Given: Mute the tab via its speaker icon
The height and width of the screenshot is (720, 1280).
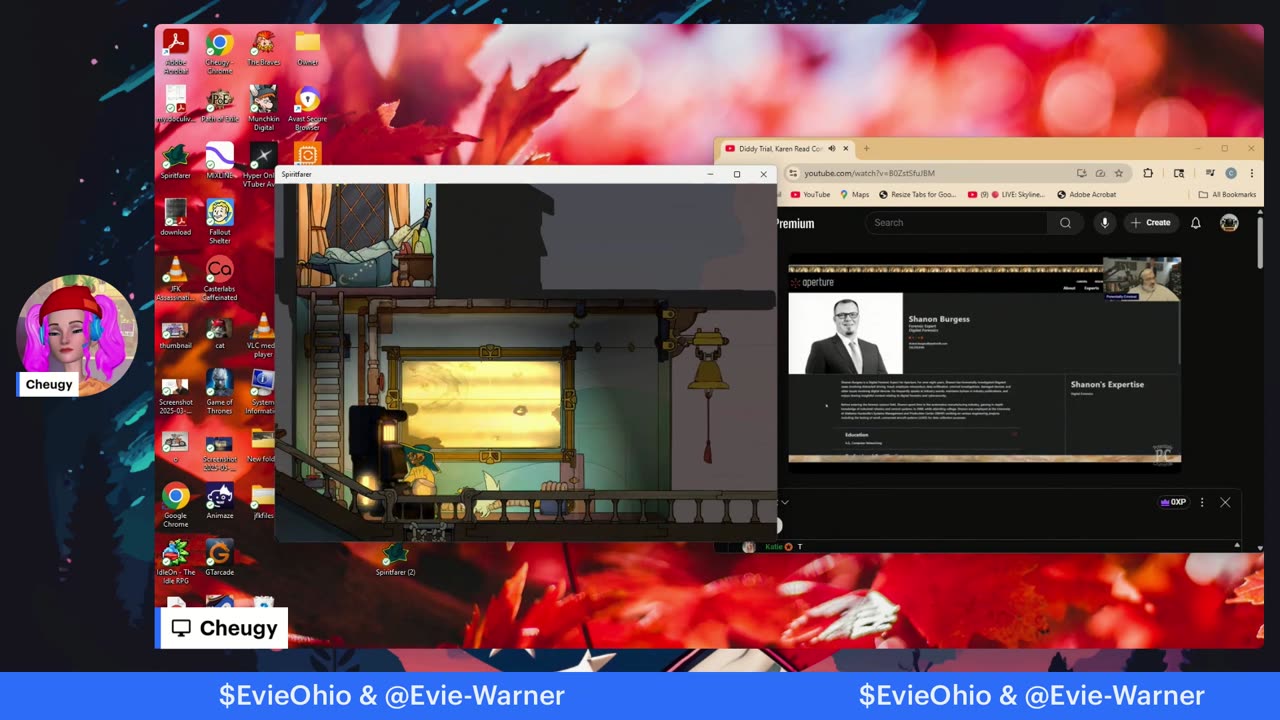Looking at the screenshot, I should coord(831,149).
